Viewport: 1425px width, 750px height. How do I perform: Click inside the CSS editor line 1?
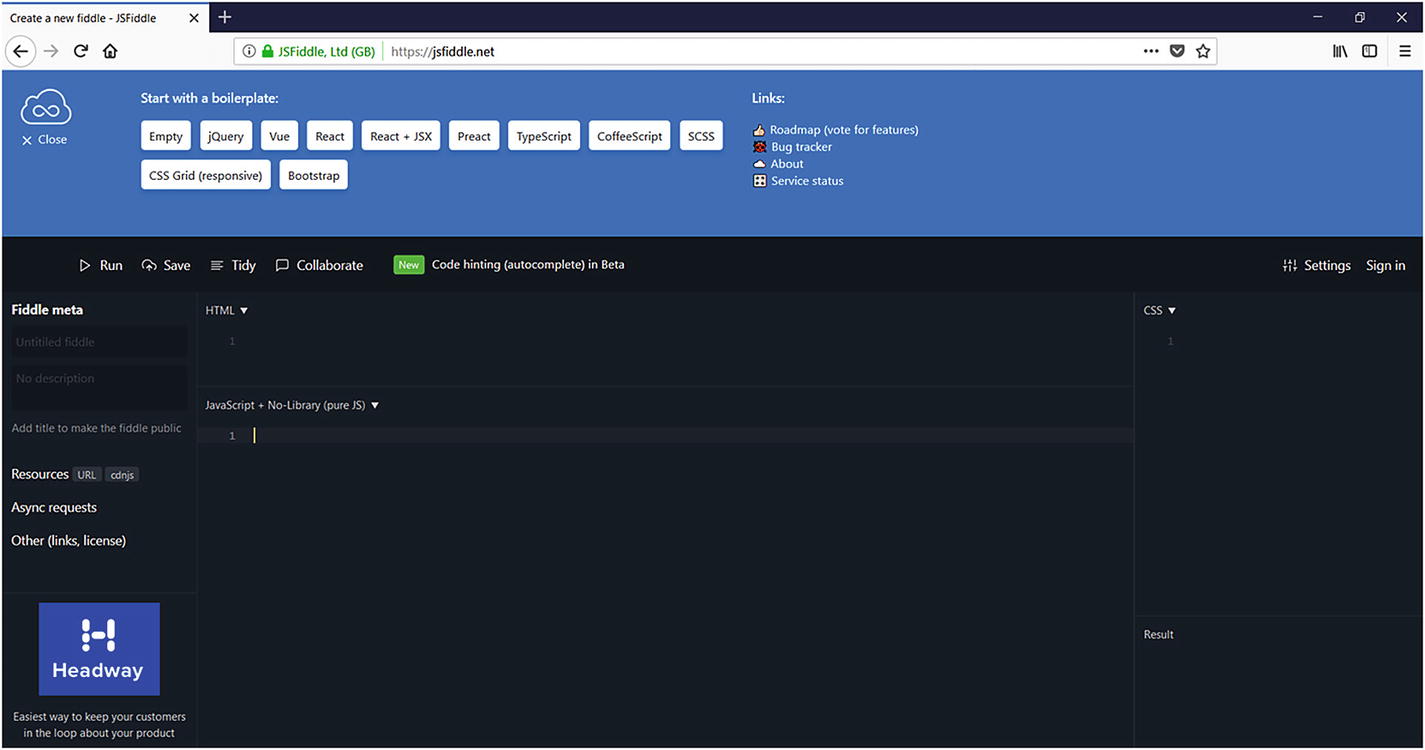(1300, 342)
